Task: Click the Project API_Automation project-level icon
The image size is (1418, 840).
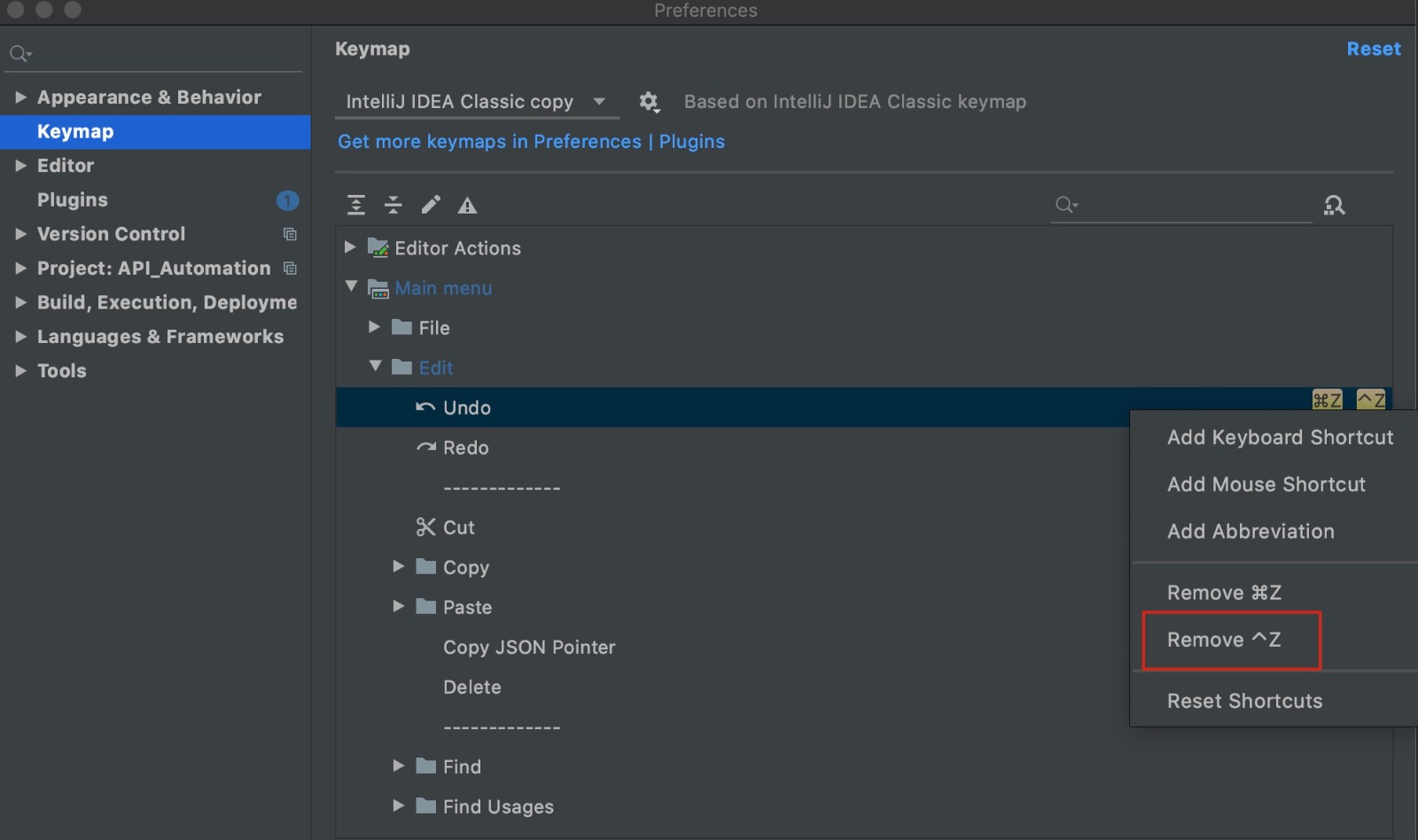Action: [290, 268]
